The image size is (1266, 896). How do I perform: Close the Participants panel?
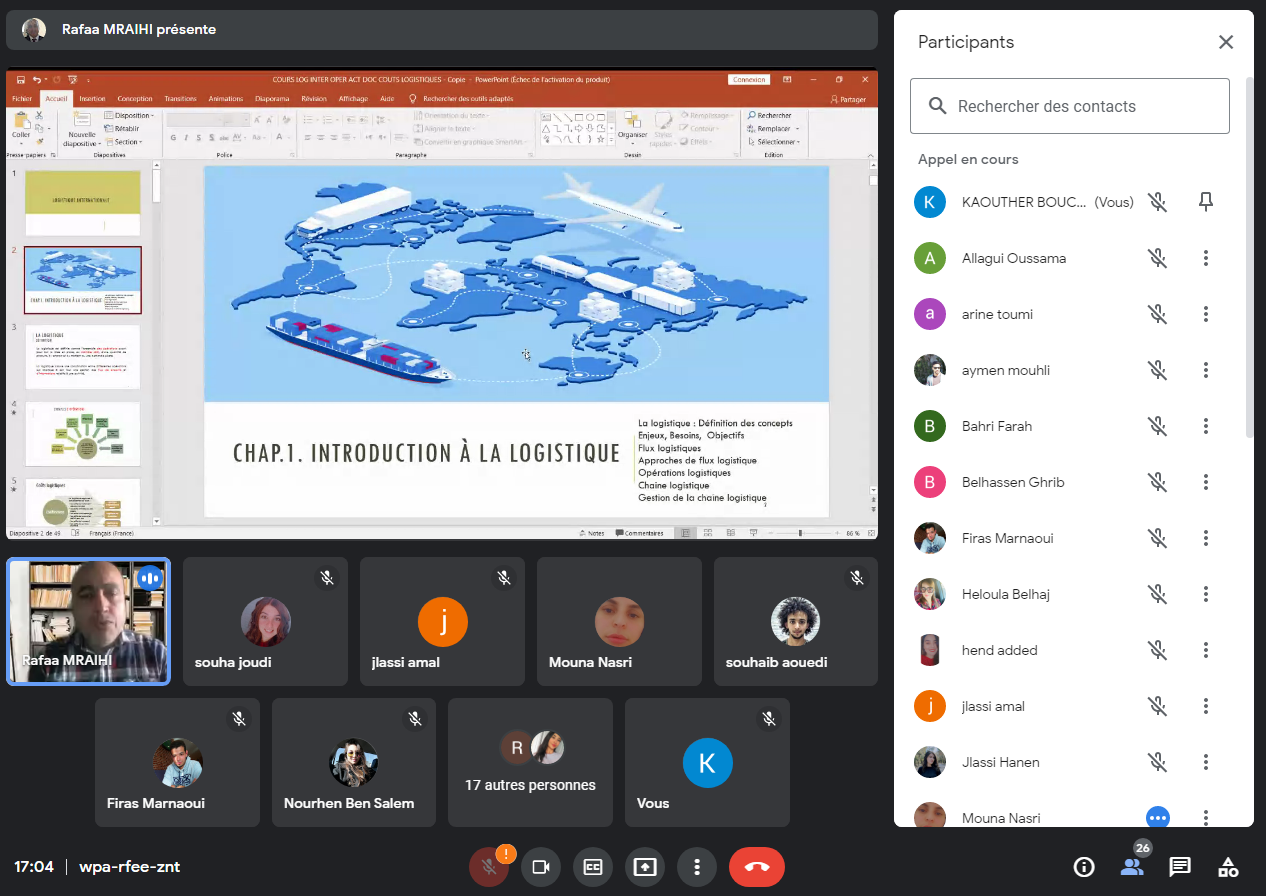click(x=1226, y=42)
